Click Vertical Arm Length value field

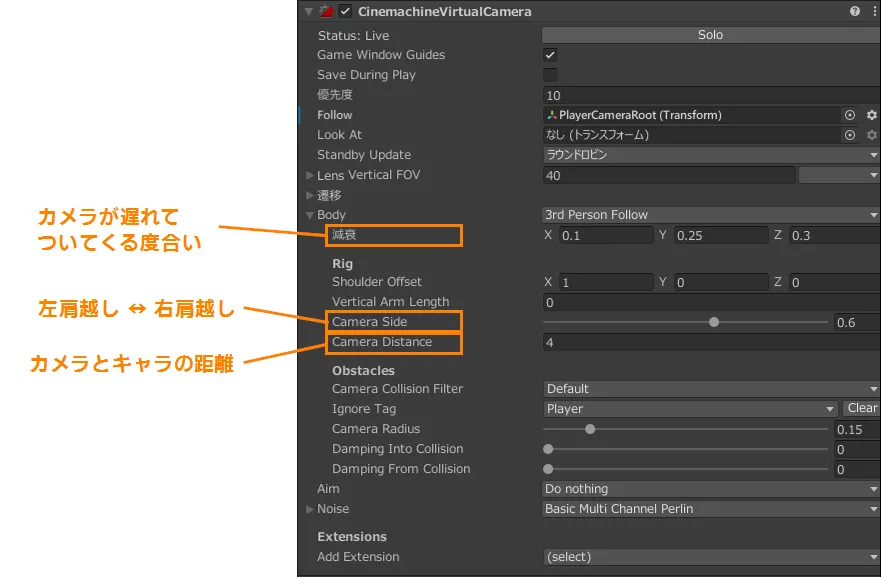[711, 303]
